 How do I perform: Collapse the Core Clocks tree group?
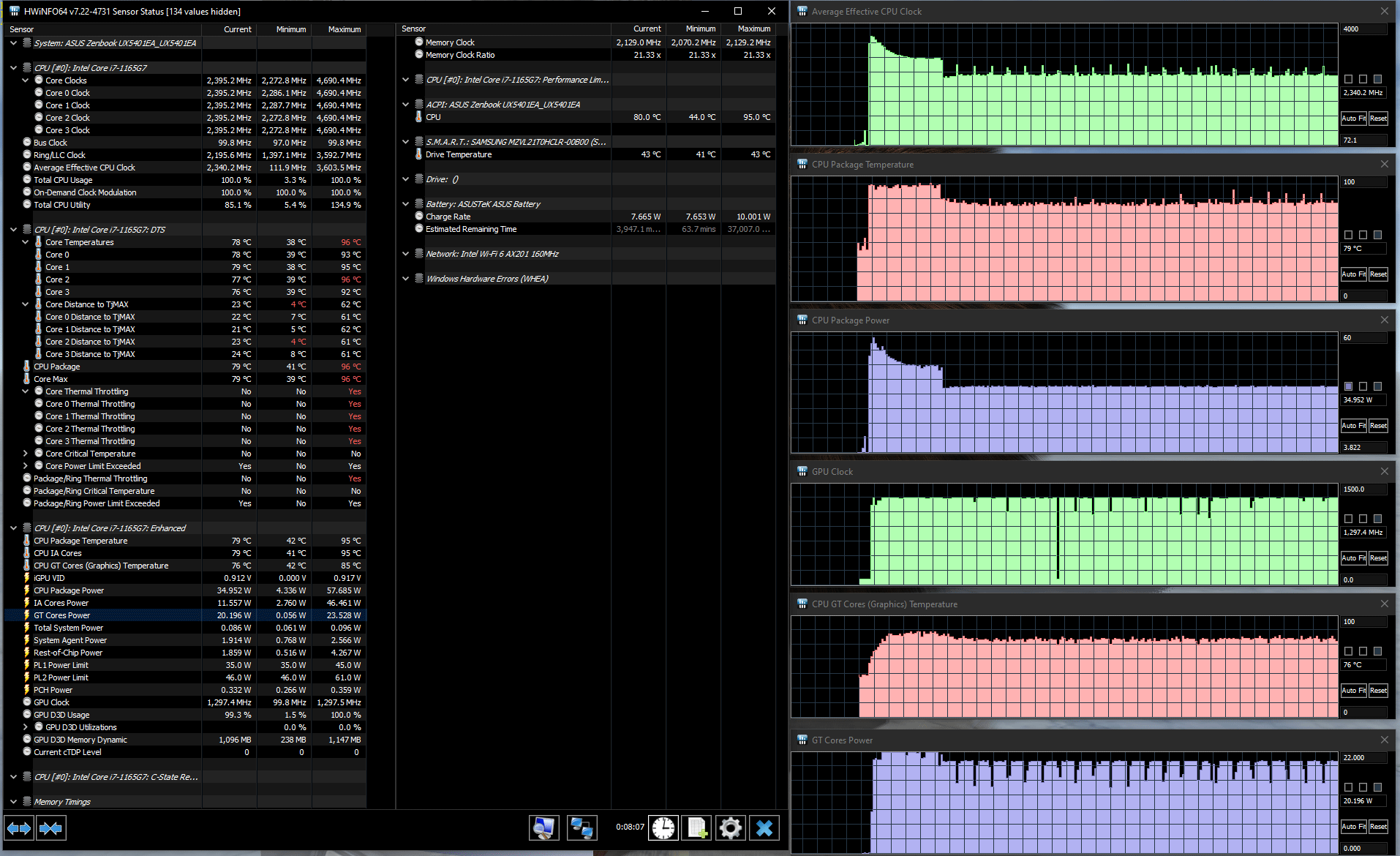click(26, 80)
